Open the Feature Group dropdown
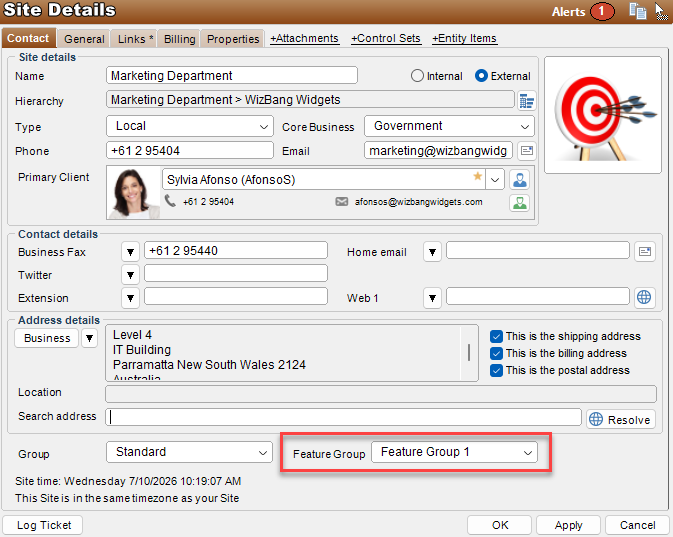The height and width of the screenshot is (537, 673). [454, 452]
